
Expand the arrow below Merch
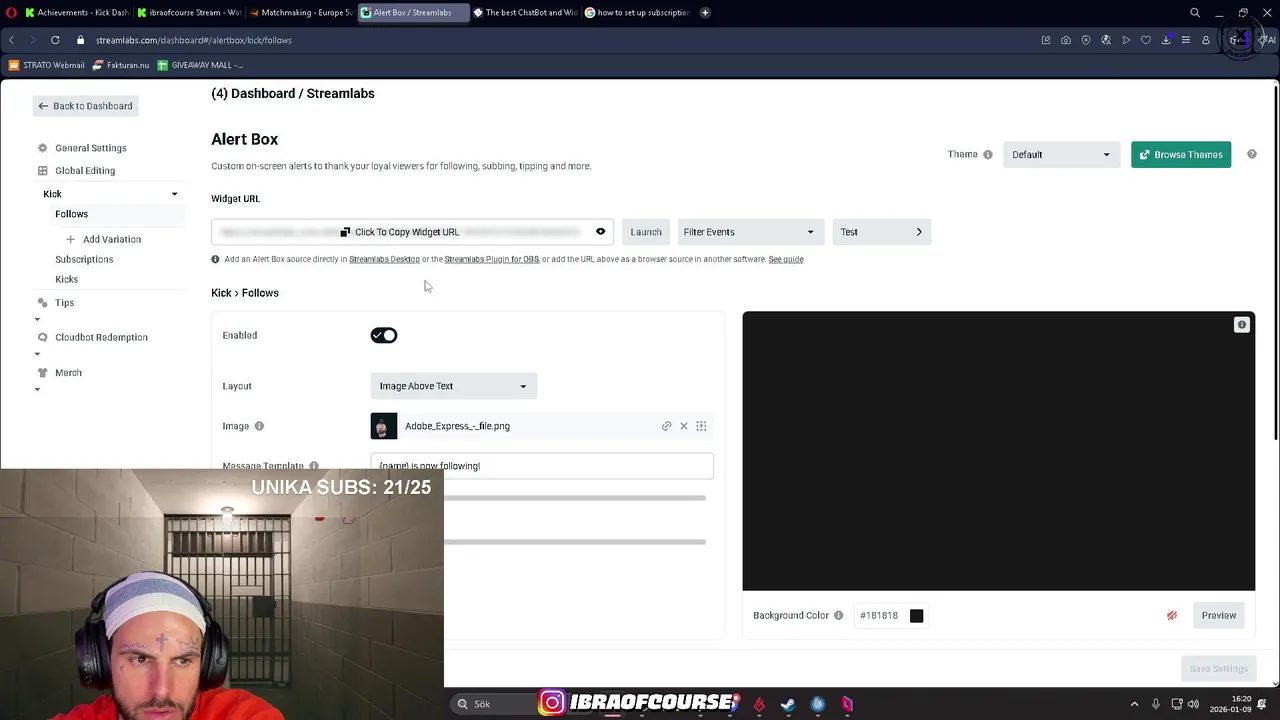click(x=37, y=390)
